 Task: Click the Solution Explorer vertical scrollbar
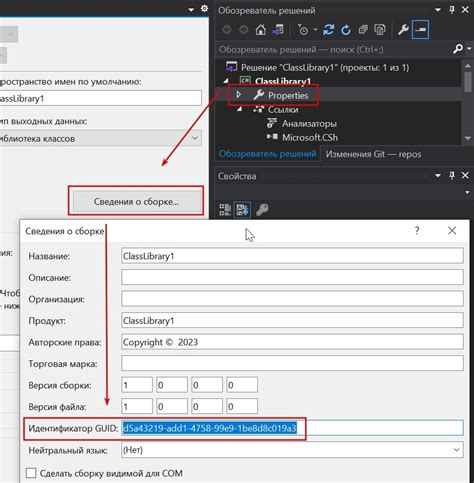[468, 102]
